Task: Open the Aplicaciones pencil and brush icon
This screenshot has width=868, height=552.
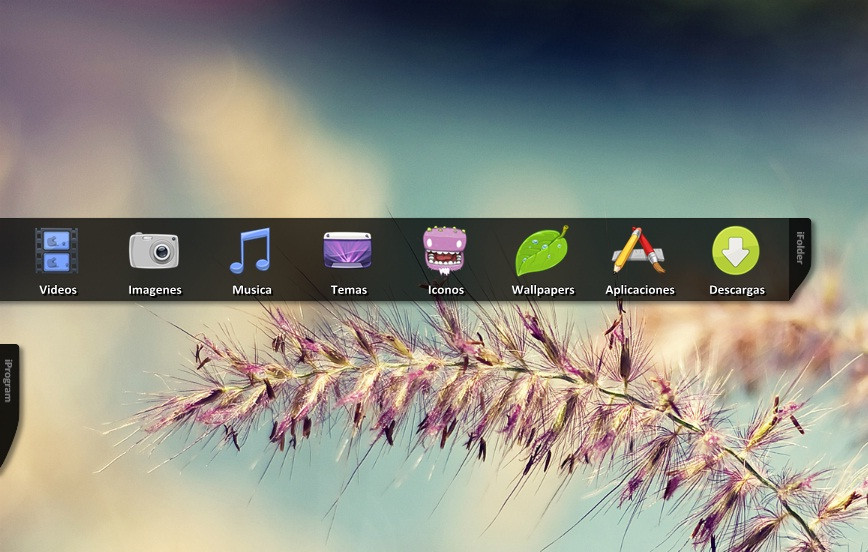Action: [639, 250]
